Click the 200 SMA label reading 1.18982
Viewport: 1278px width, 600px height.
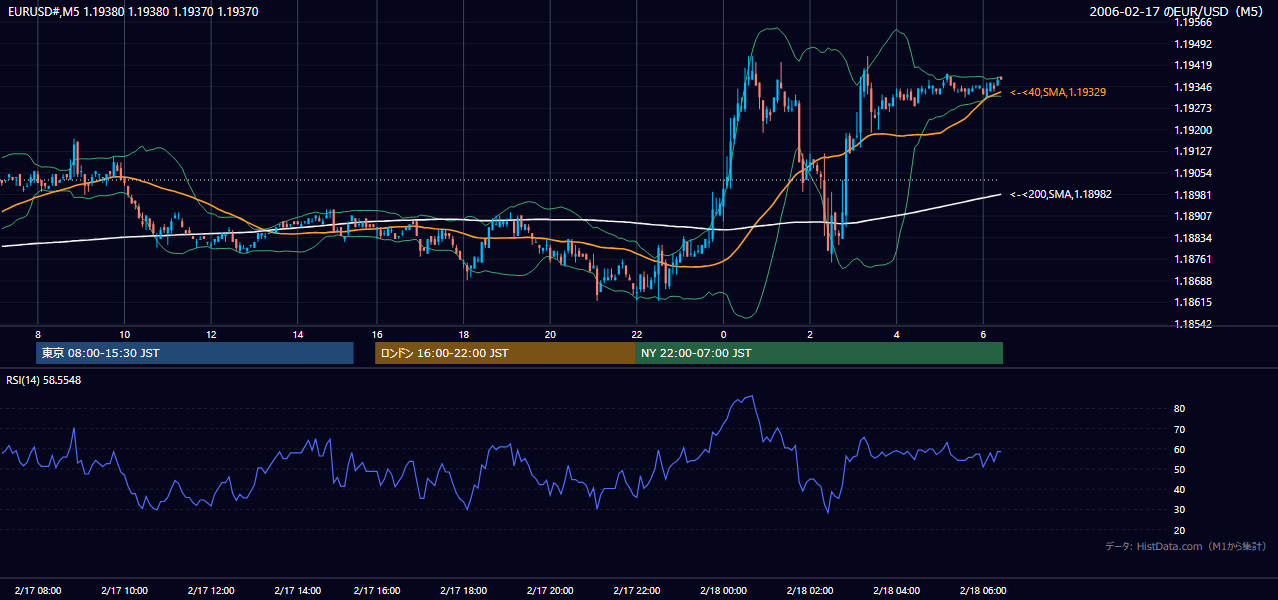click(1061, 195)
